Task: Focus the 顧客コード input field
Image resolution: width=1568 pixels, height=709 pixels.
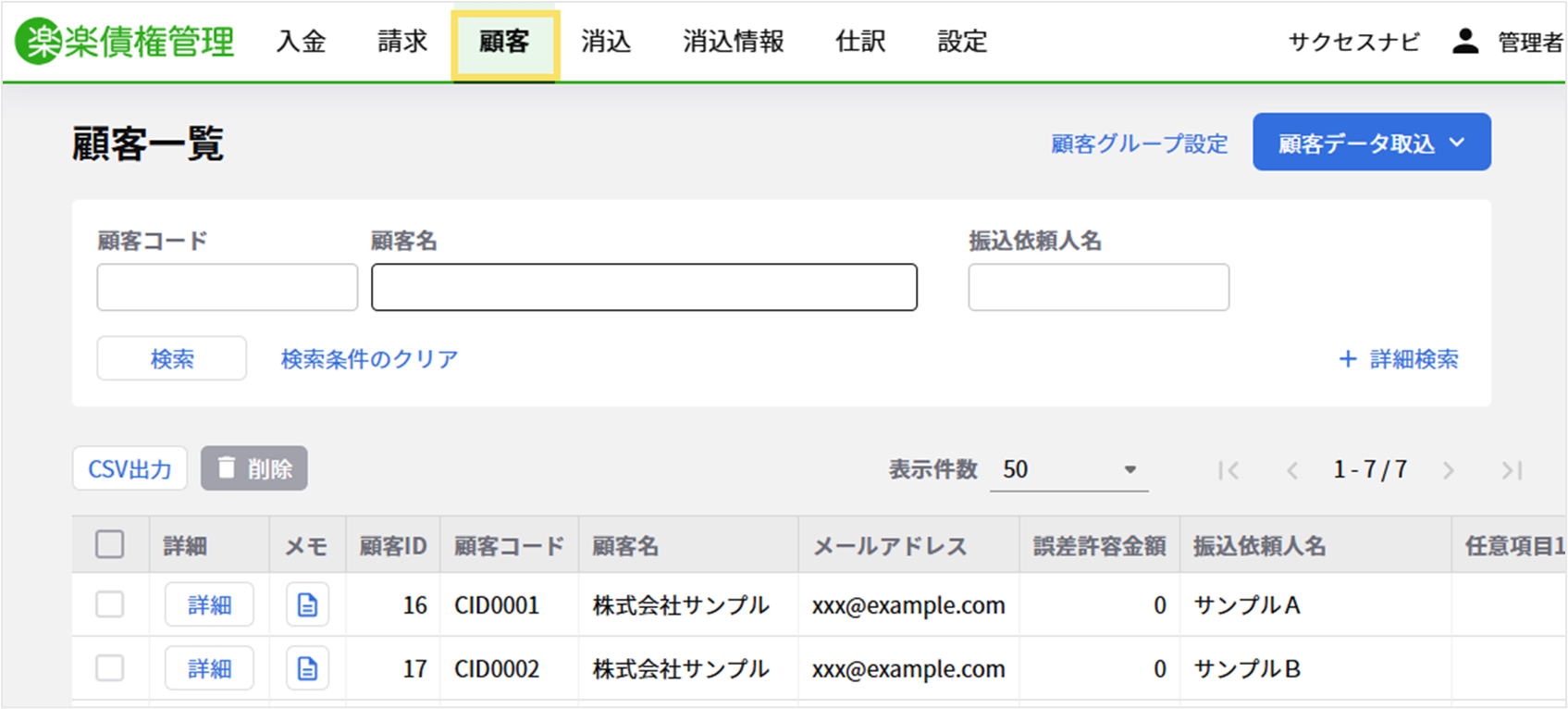Action: [x=227, y=288]
